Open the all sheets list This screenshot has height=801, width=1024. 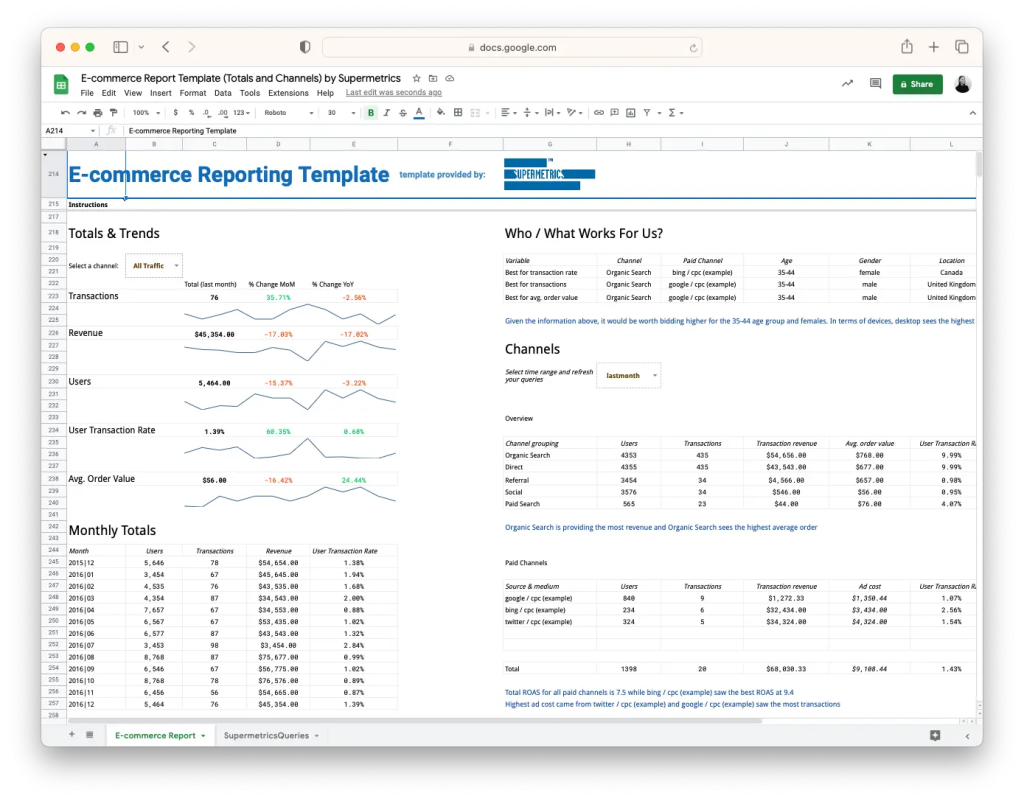[x=89, y=735]
